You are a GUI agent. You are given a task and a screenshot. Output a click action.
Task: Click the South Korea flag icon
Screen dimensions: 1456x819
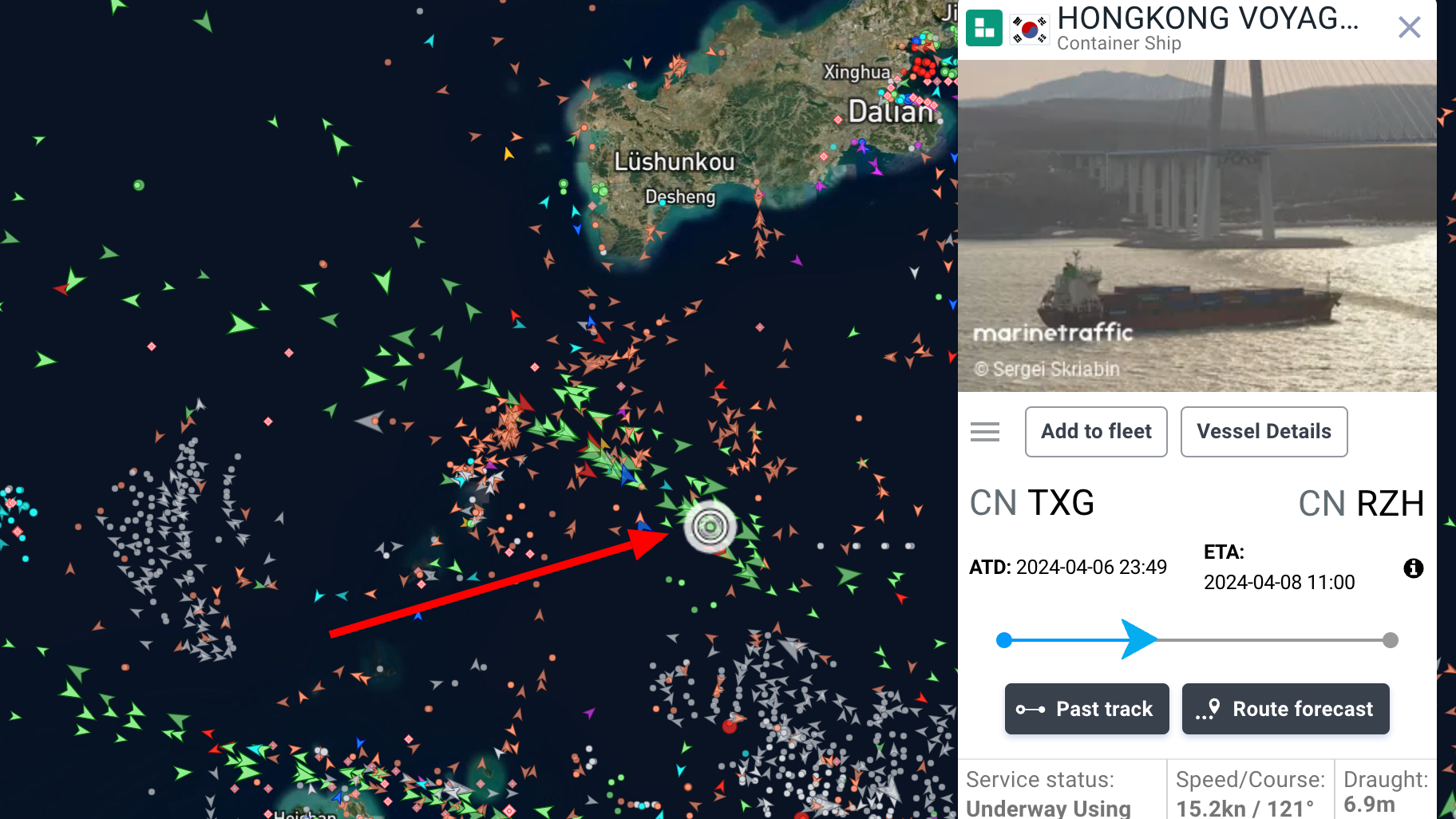[1029, 30]
